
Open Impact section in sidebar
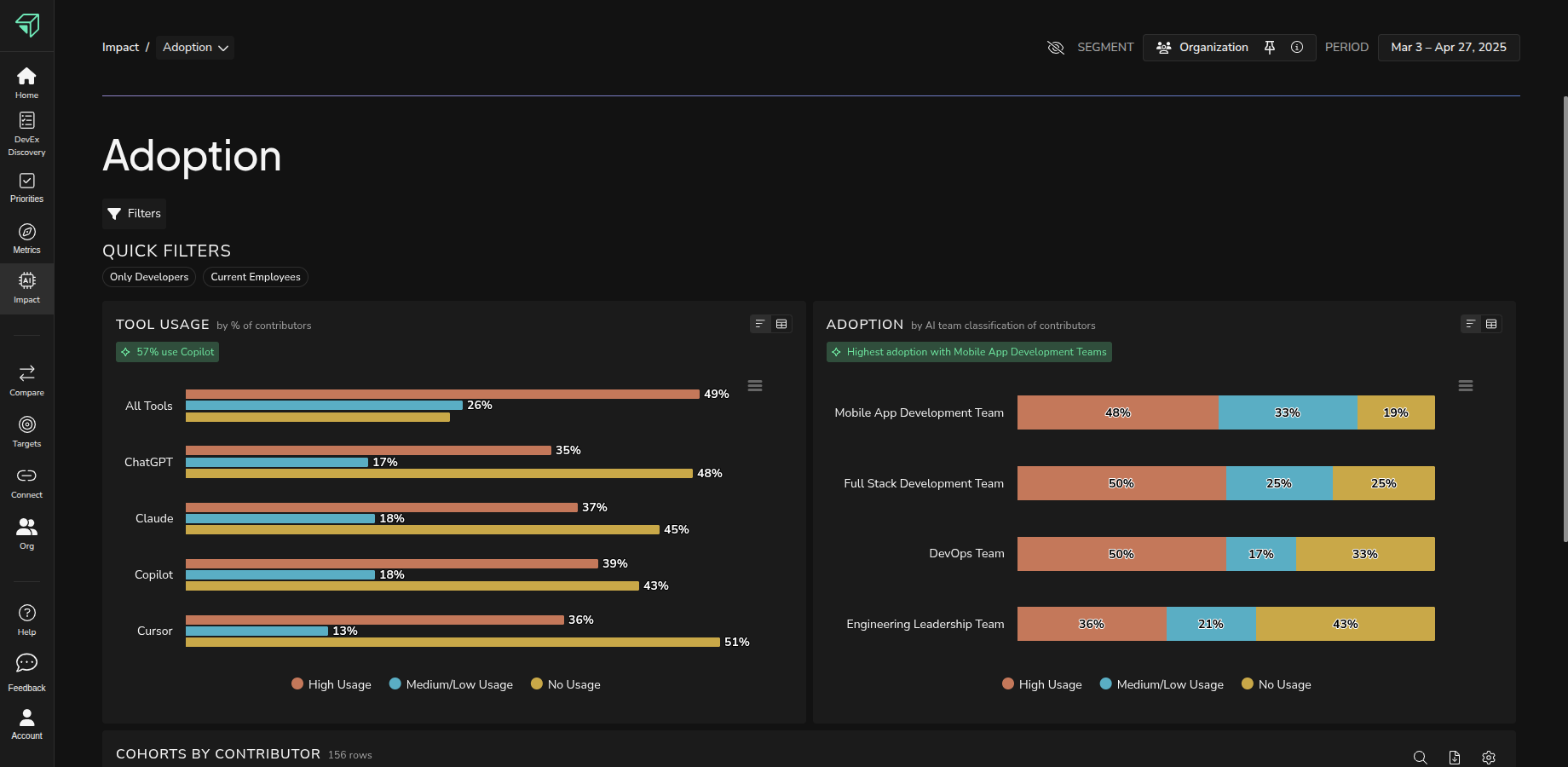[26, 288]
